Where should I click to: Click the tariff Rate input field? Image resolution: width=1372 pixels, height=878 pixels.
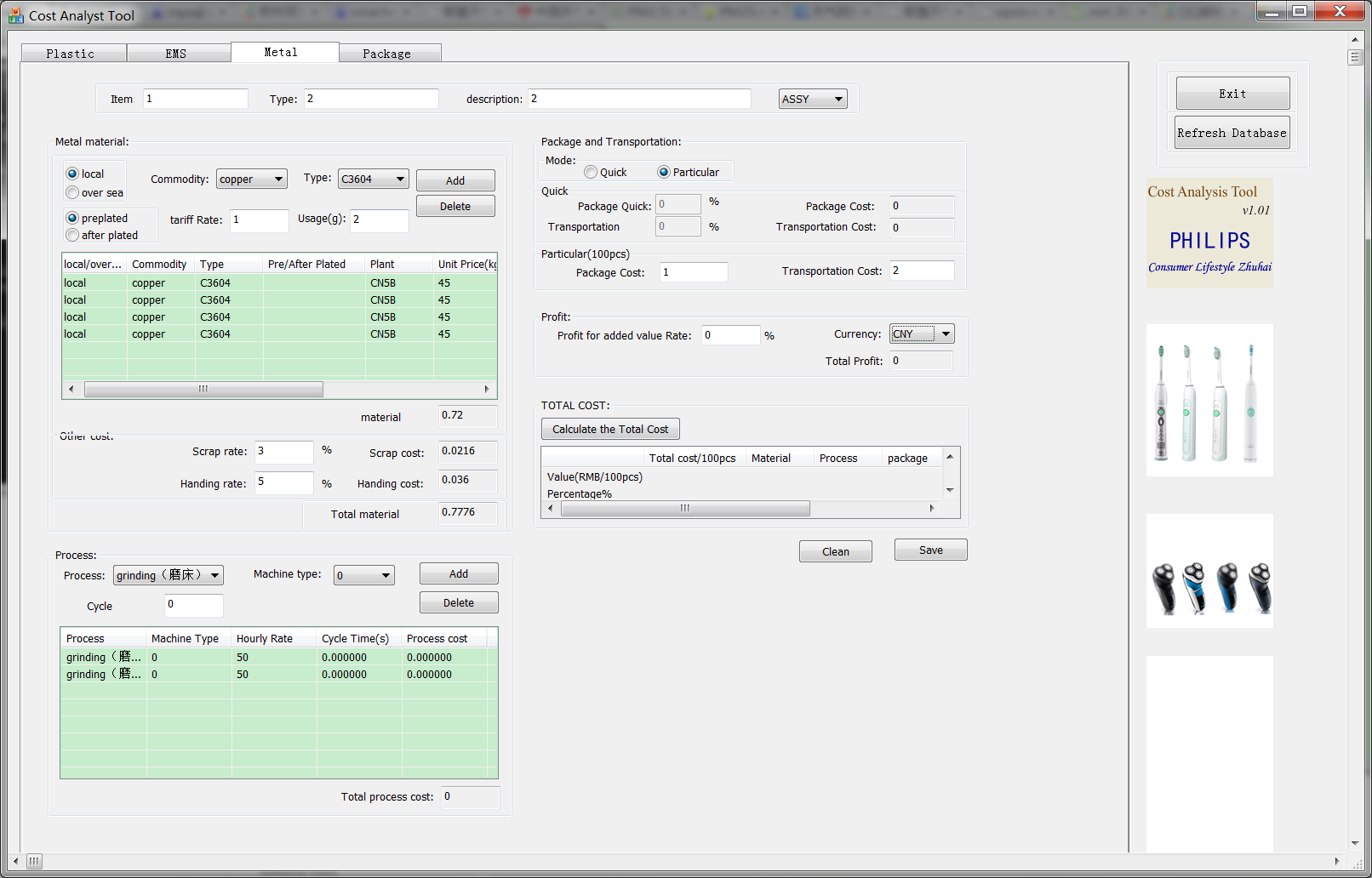pyautogui.click(x=260, y=220)
